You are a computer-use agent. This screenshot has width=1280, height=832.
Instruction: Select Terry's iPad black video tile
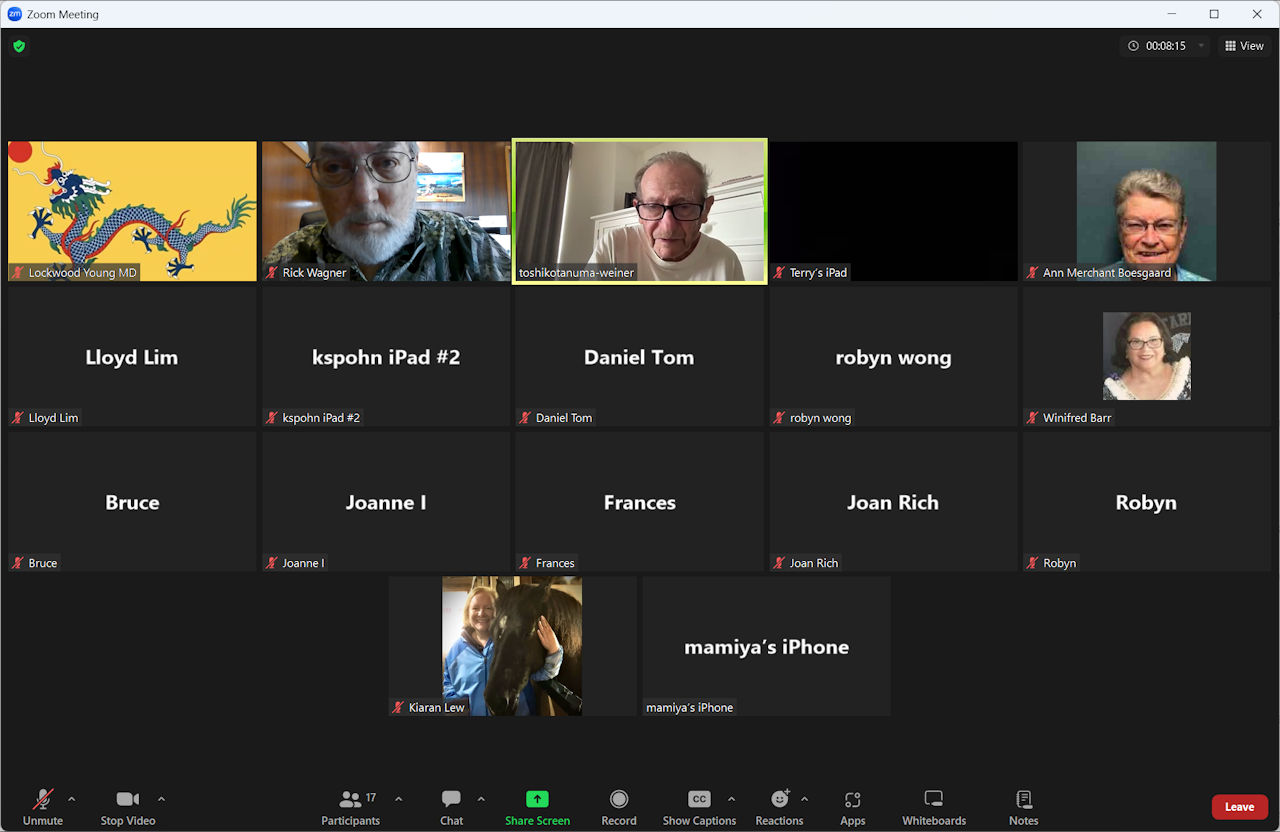coord(893,211)
